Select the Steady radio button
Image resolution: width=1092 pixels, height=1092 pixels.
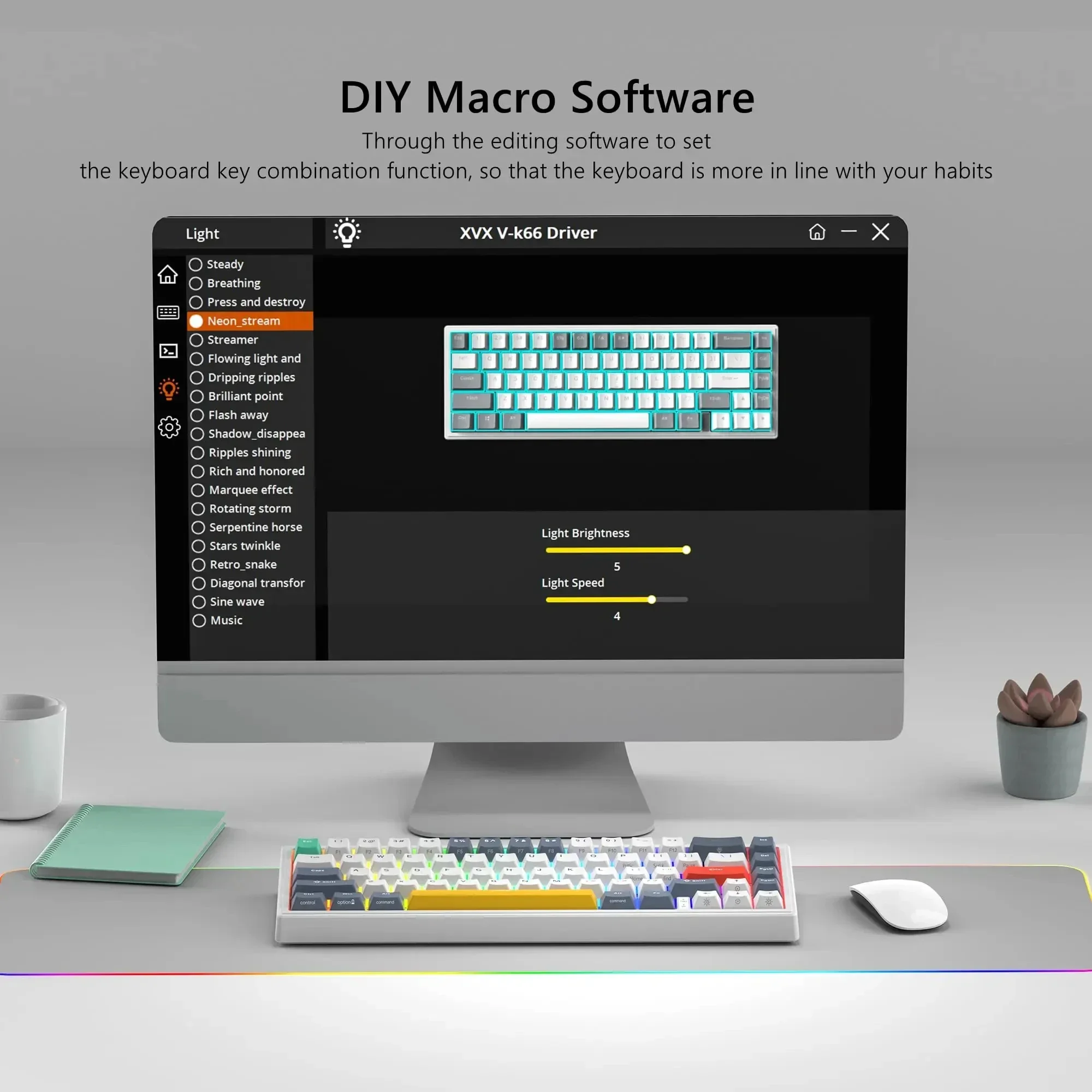tap(197, 264)
